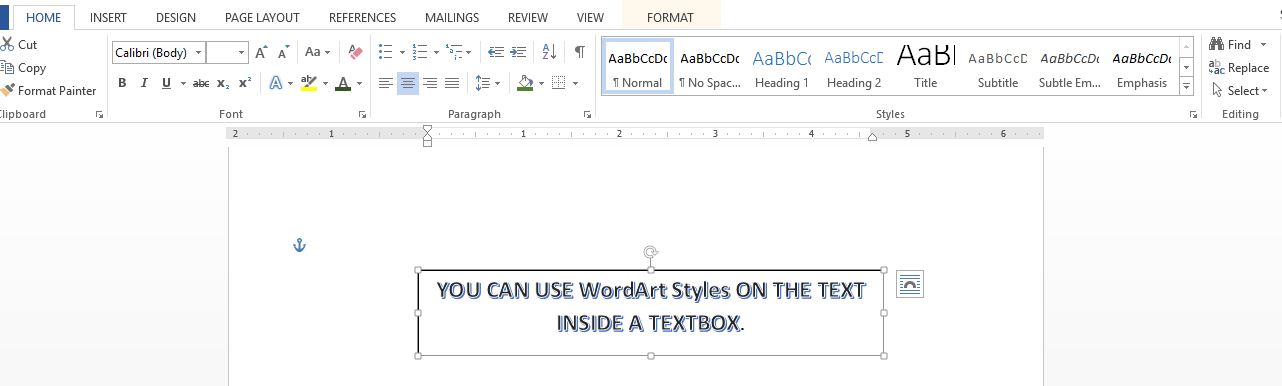1282x386 pixels.
Task: Show paragraph marks with pilcrow button
Action: click(579, 52)
